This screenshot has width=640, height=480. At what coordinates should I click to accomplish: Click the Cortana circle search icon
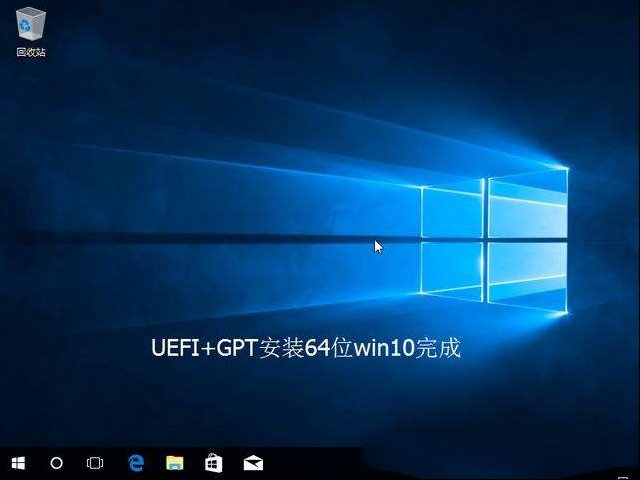pos(56,463)
